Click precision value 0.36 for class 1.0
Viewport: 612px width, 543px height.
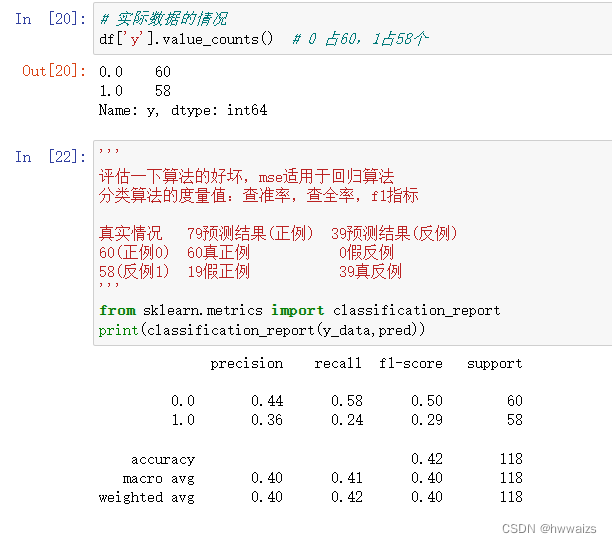pyautogui.click(x=267, y=420)
